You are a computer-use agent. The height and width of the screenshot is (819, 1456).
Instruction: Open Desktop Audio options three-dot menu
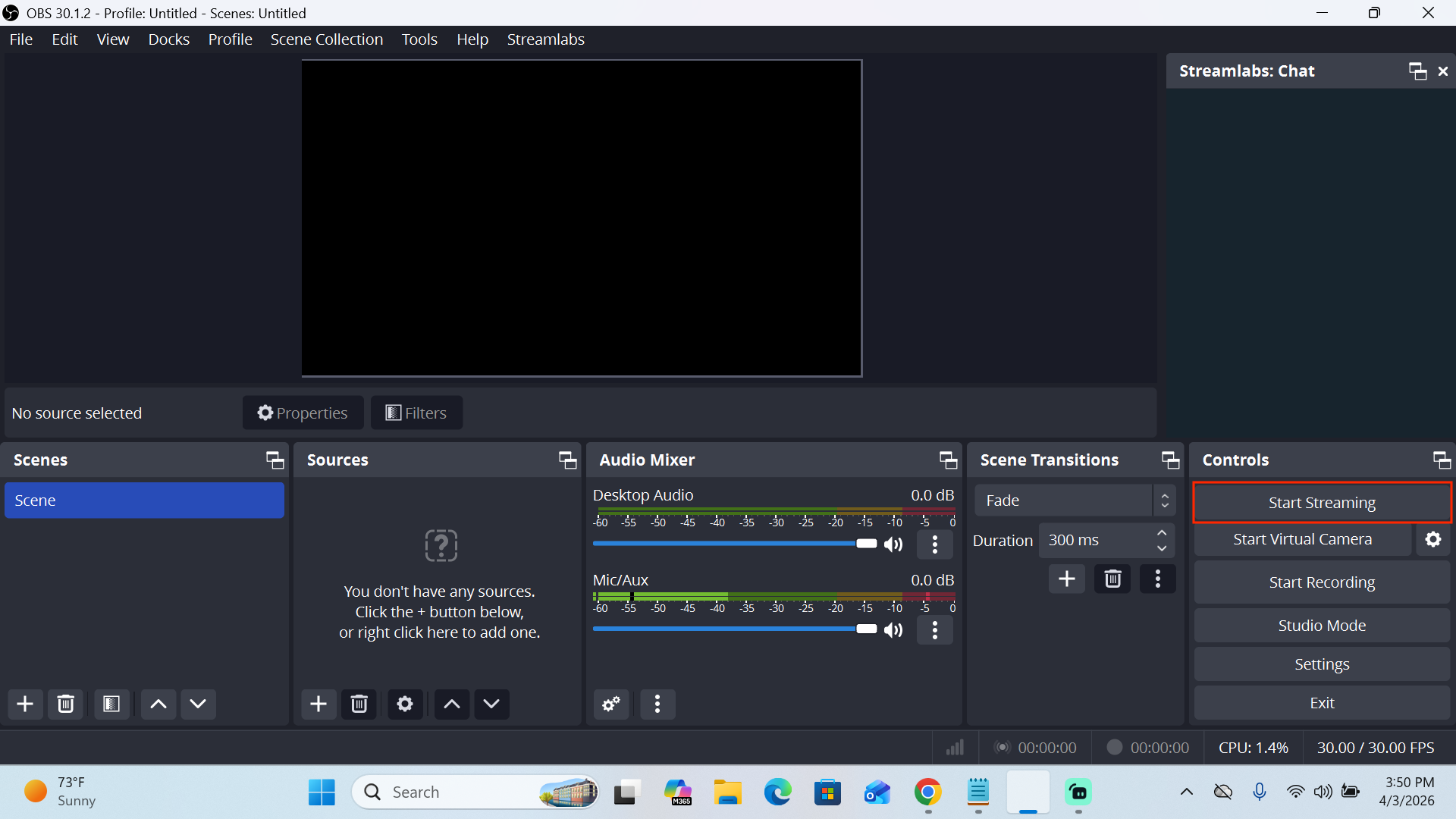pos(935,544)
